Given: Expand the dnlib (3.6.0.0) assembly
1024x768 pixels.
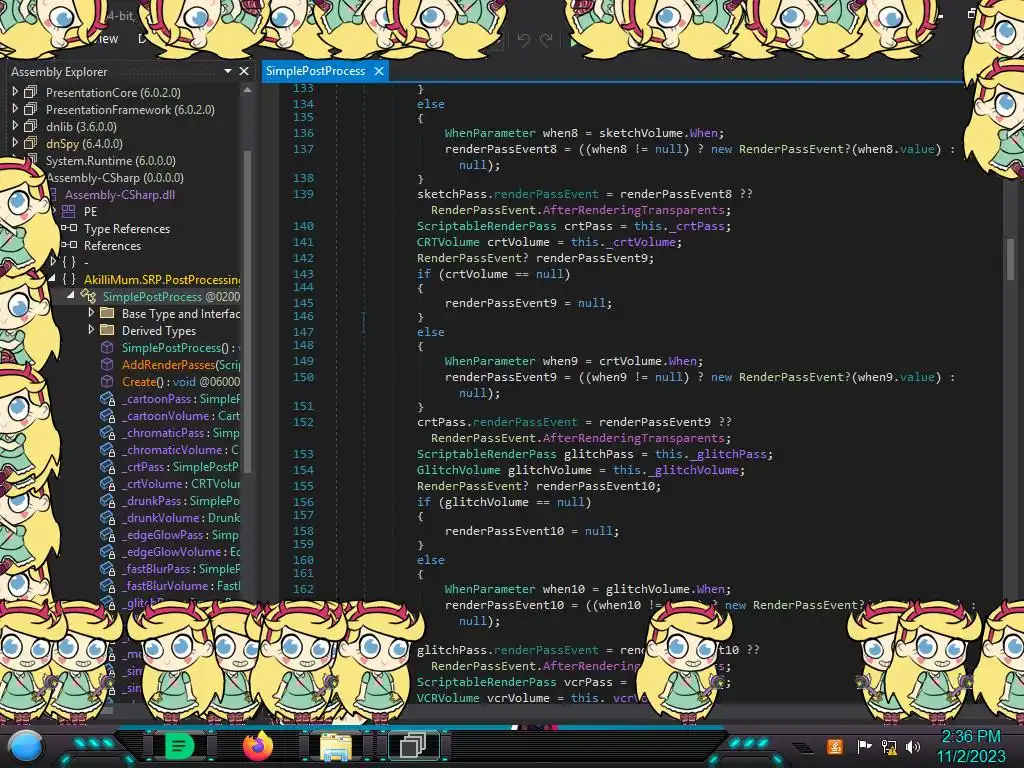Looking at the screenshot, I should tap(15, 126).
